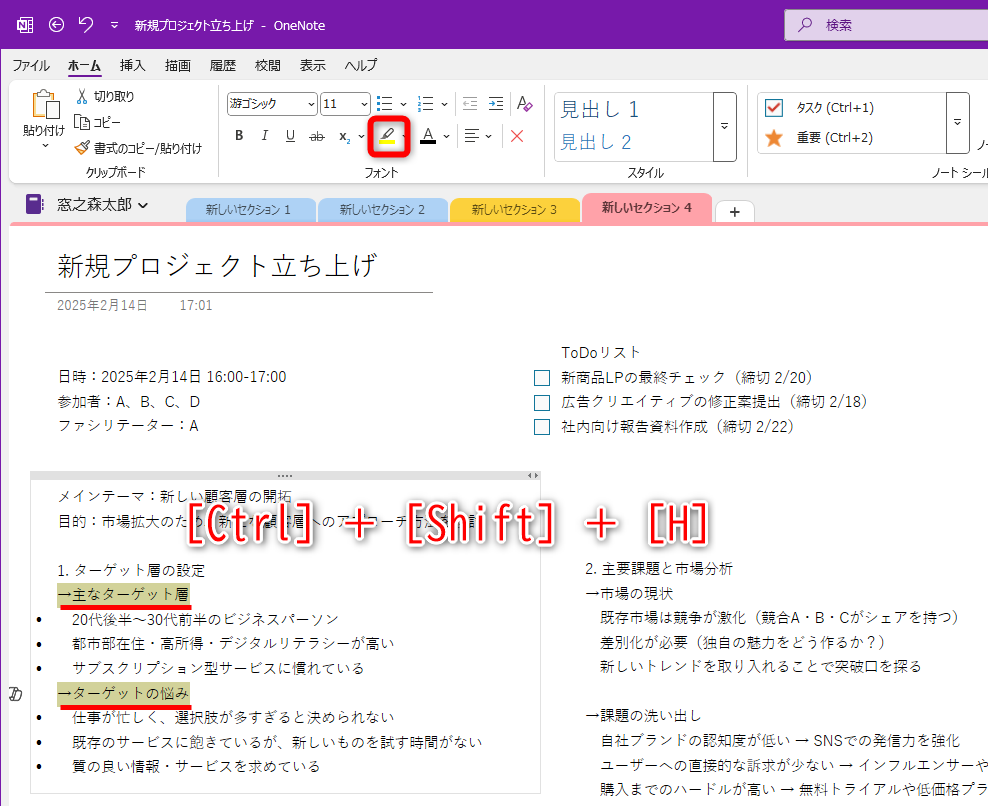Toggle underline formatting
The height and width of the screenshot is (806, 988).
coord(290,136)
